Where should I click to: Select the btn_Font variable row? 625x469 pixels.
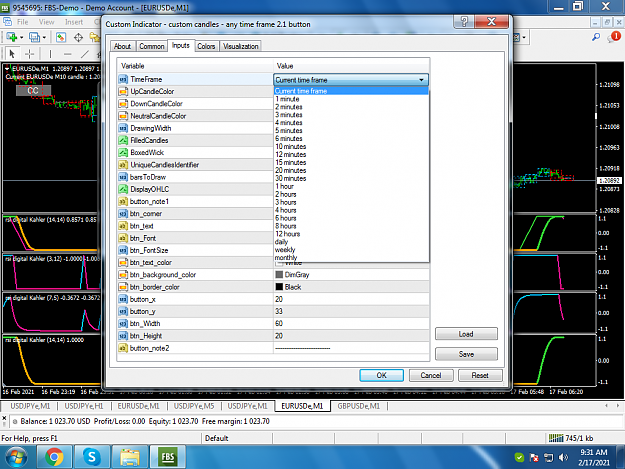pos(195,238)
